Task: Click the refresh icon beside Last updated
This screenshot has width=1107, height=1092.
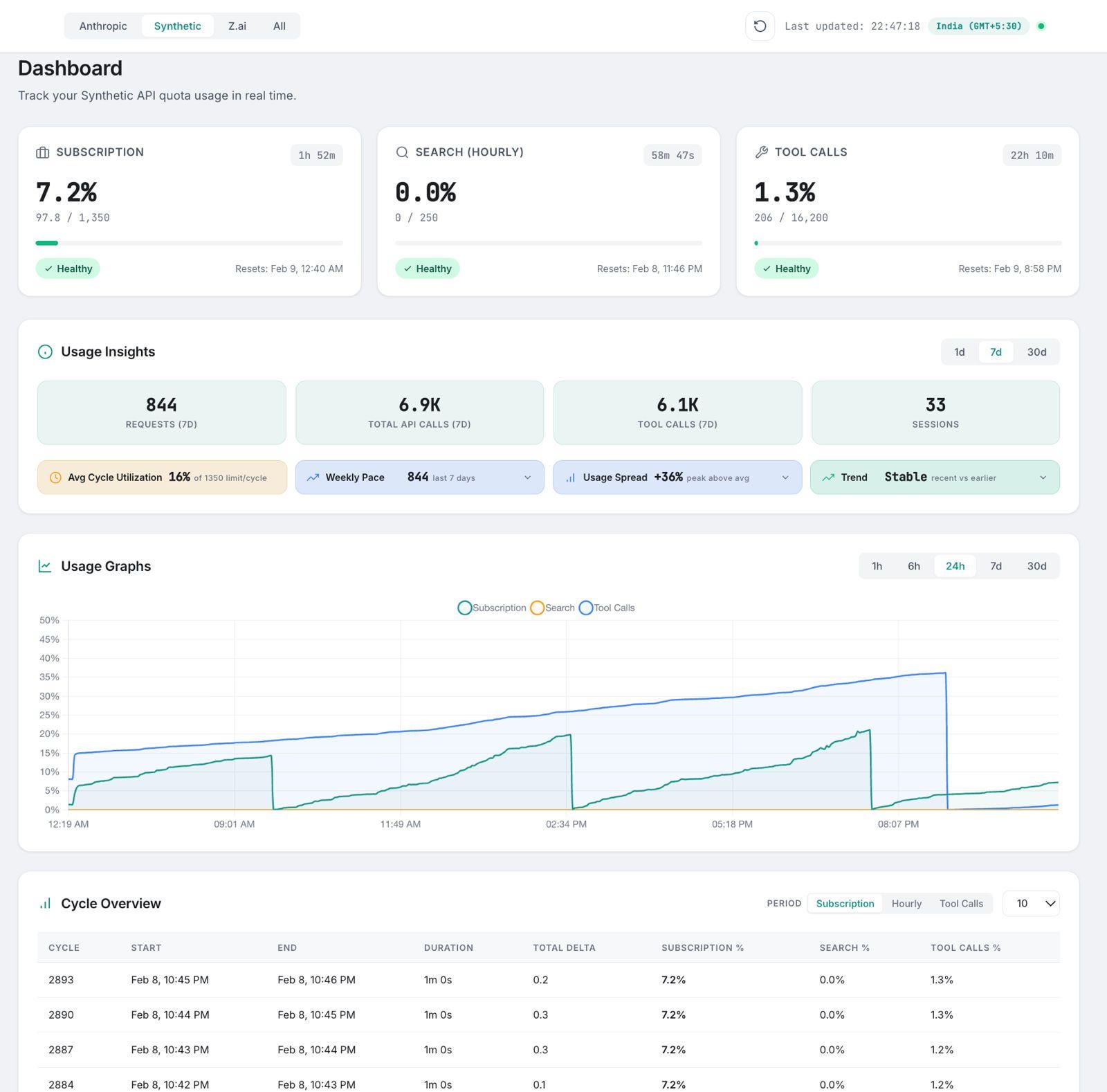Action: pos(760,26)
